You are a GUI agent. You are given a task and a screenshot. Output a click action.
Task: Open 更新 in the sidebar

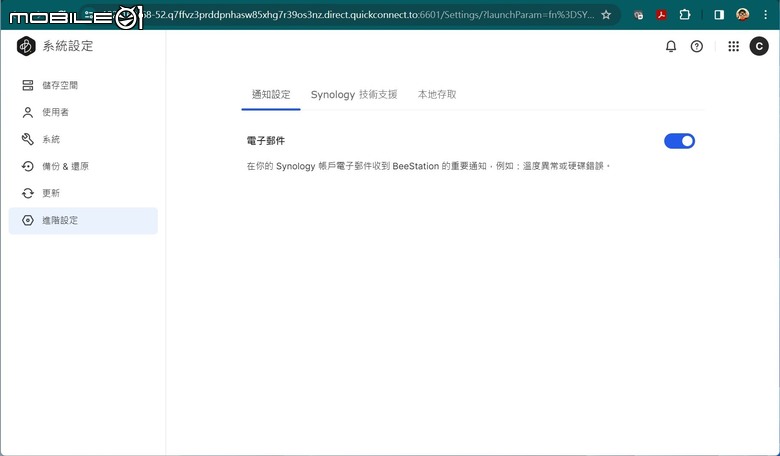pos(83,193)
